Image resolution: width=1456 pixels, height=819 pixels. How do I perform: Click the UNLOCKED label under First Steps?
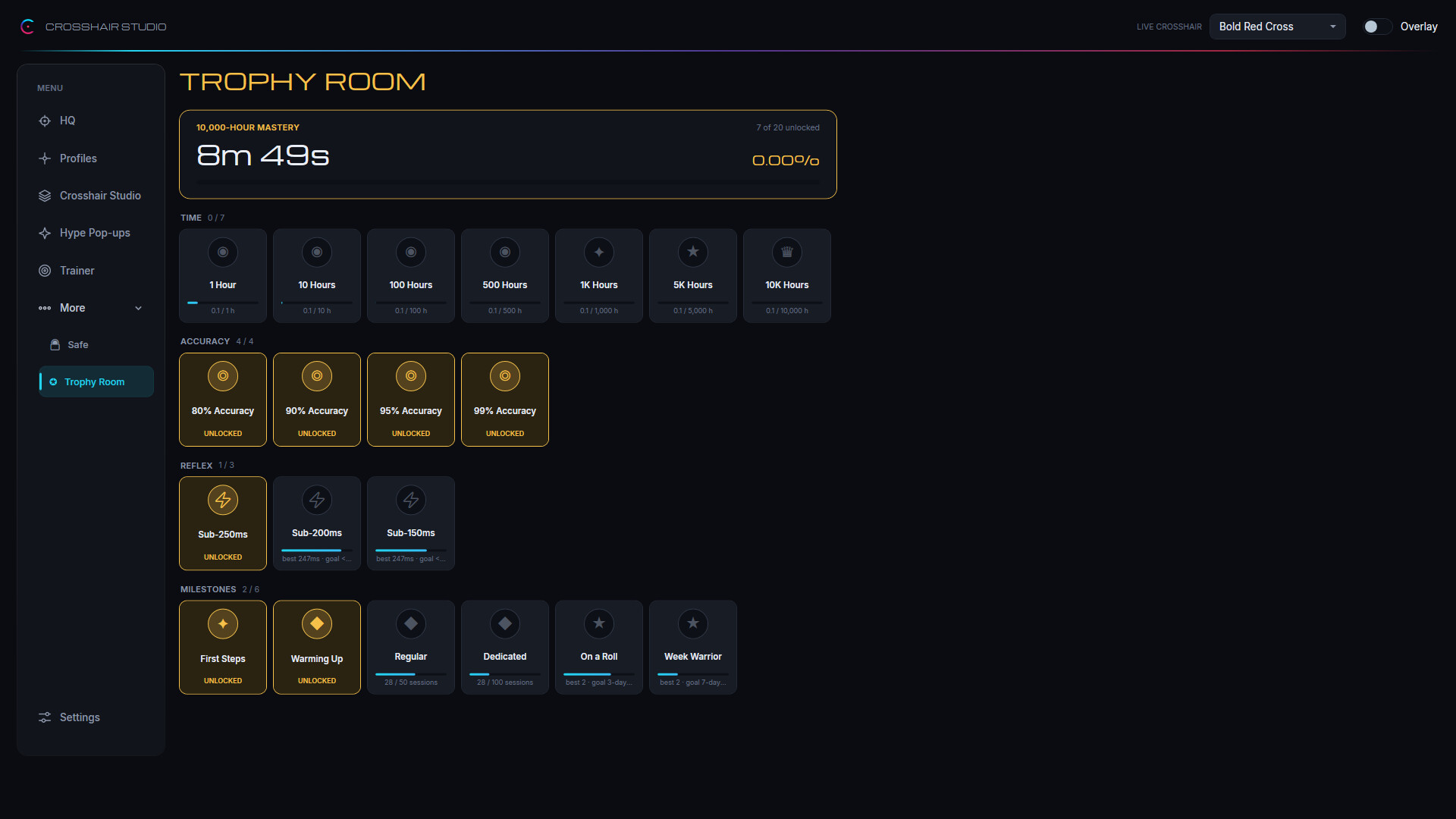223,681
